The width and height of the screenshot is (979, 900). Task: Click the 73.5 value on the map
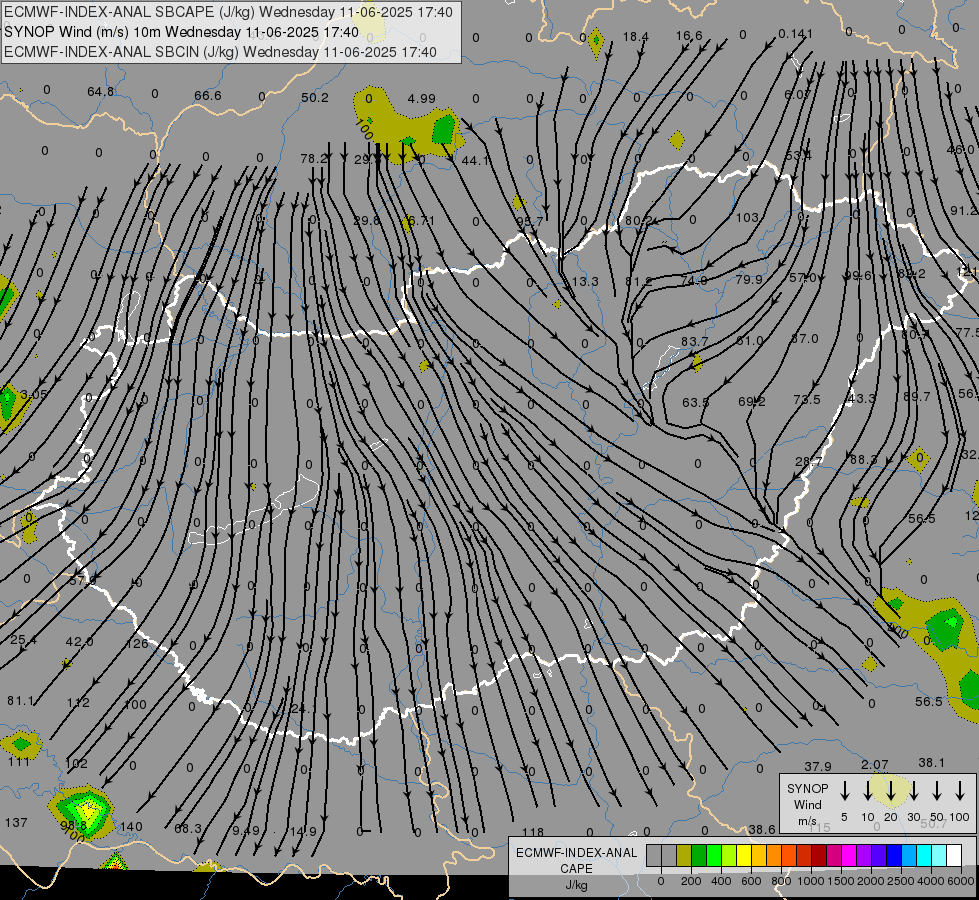807,400
